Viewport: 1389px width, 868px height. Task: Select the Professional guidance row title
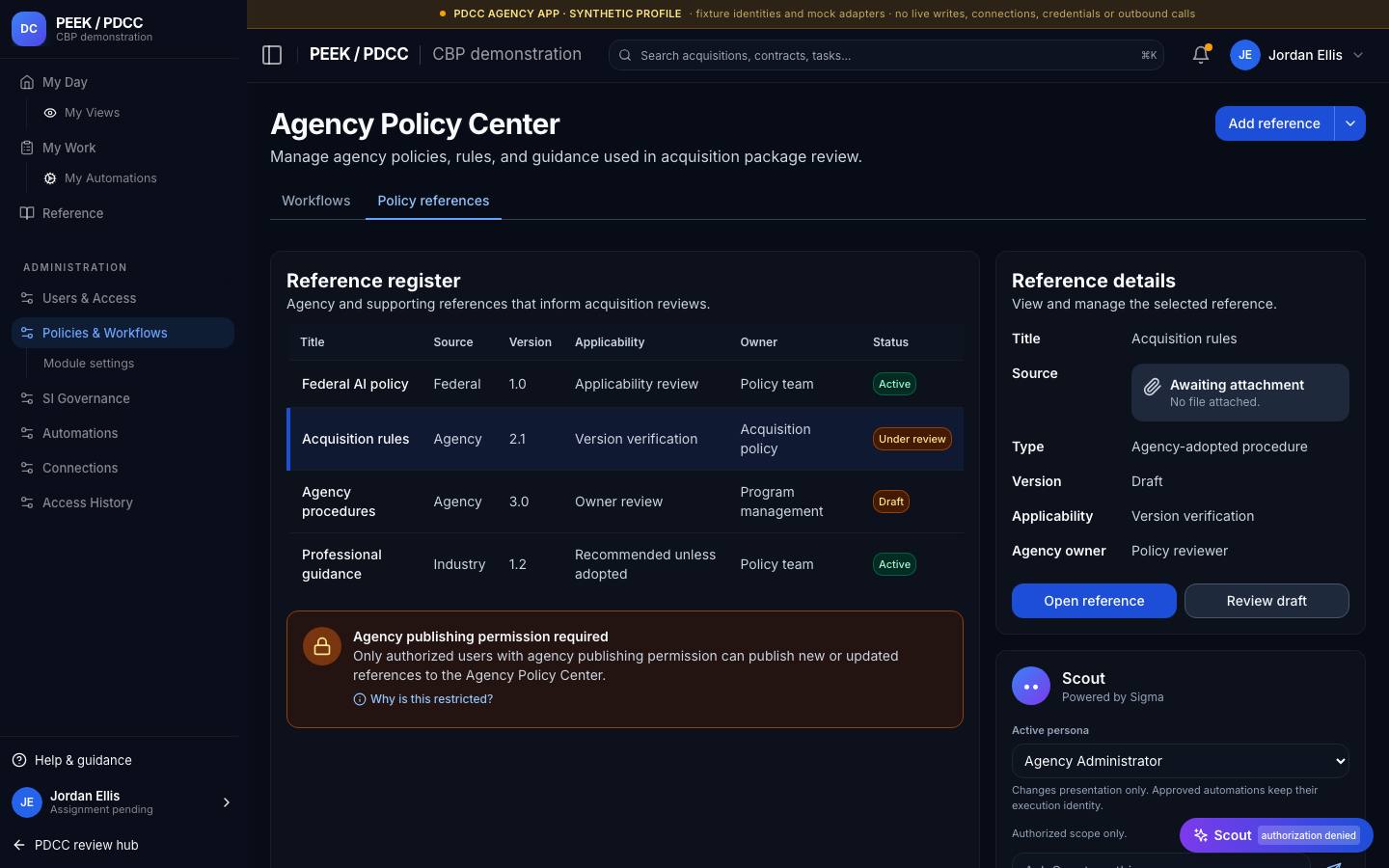point(341,564)
